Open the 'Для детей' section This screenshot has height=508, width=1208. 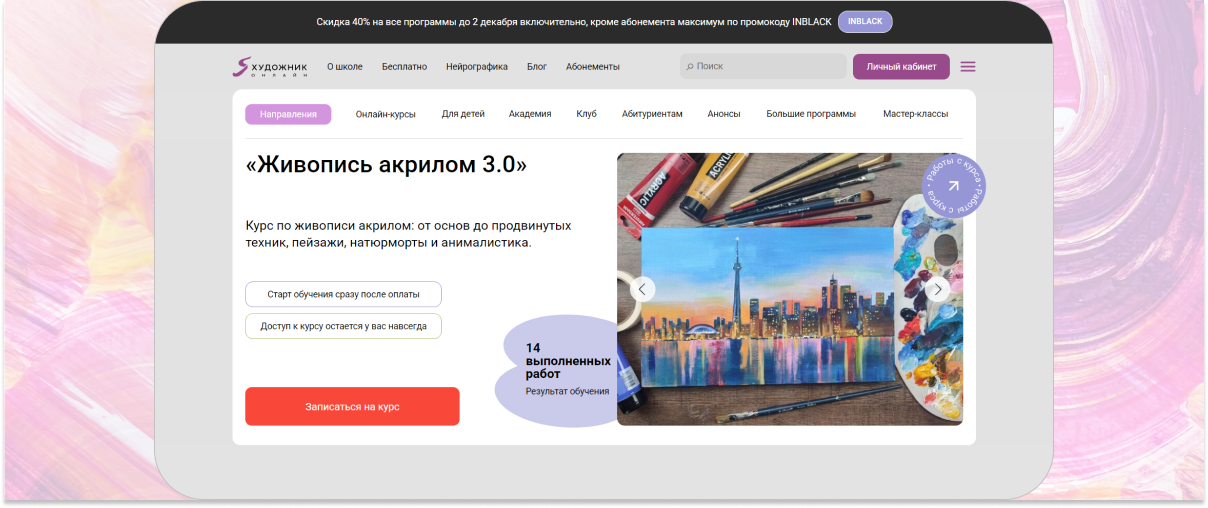pos(463,114)
